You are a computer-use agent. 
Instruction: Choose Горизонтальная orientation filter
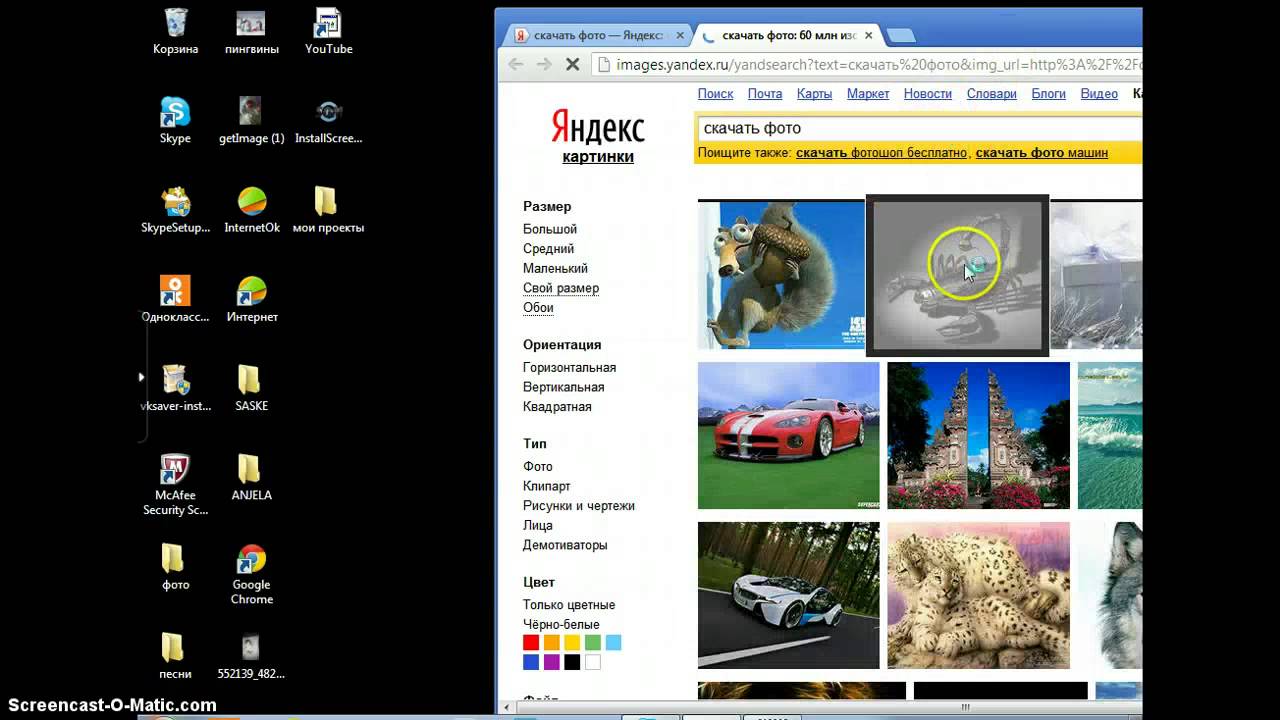(569, 367)
